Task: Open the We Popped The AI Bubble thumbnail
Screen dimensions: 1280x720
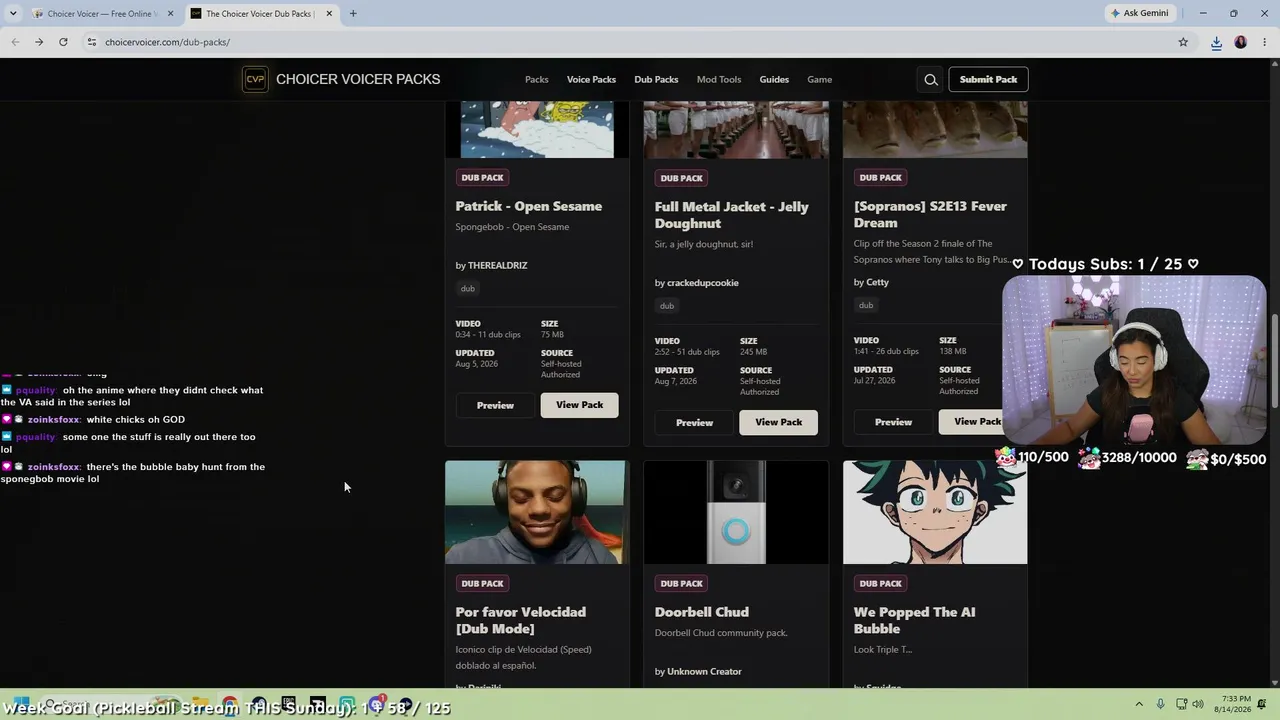Action: pos(935,512)
